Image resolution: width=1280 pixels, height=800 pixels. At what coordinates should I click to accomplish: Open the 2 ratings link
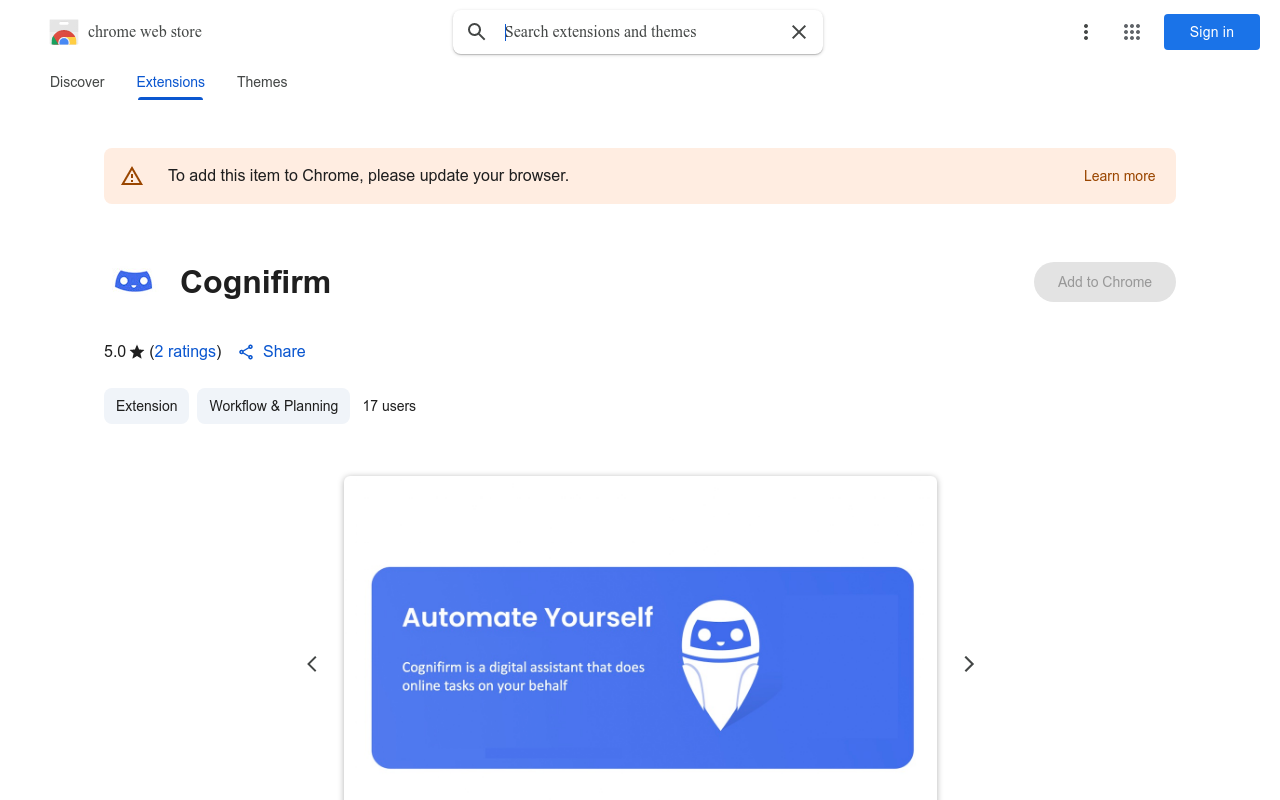(x=186, y=352)
